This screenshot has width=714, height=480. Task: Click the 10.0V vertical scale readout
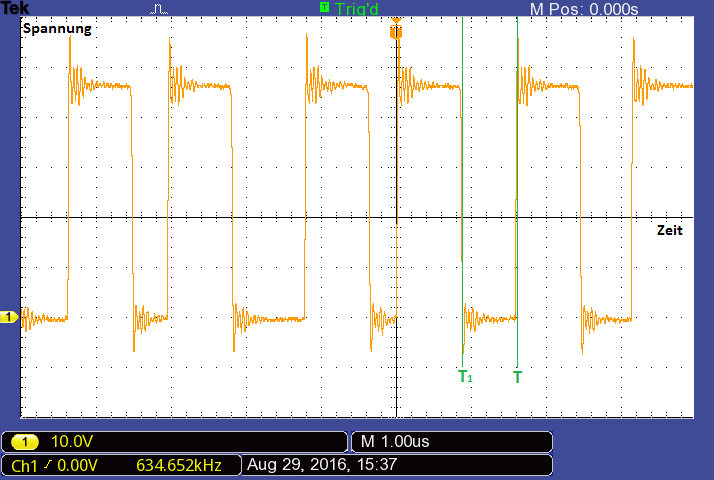tap(72, 441)
